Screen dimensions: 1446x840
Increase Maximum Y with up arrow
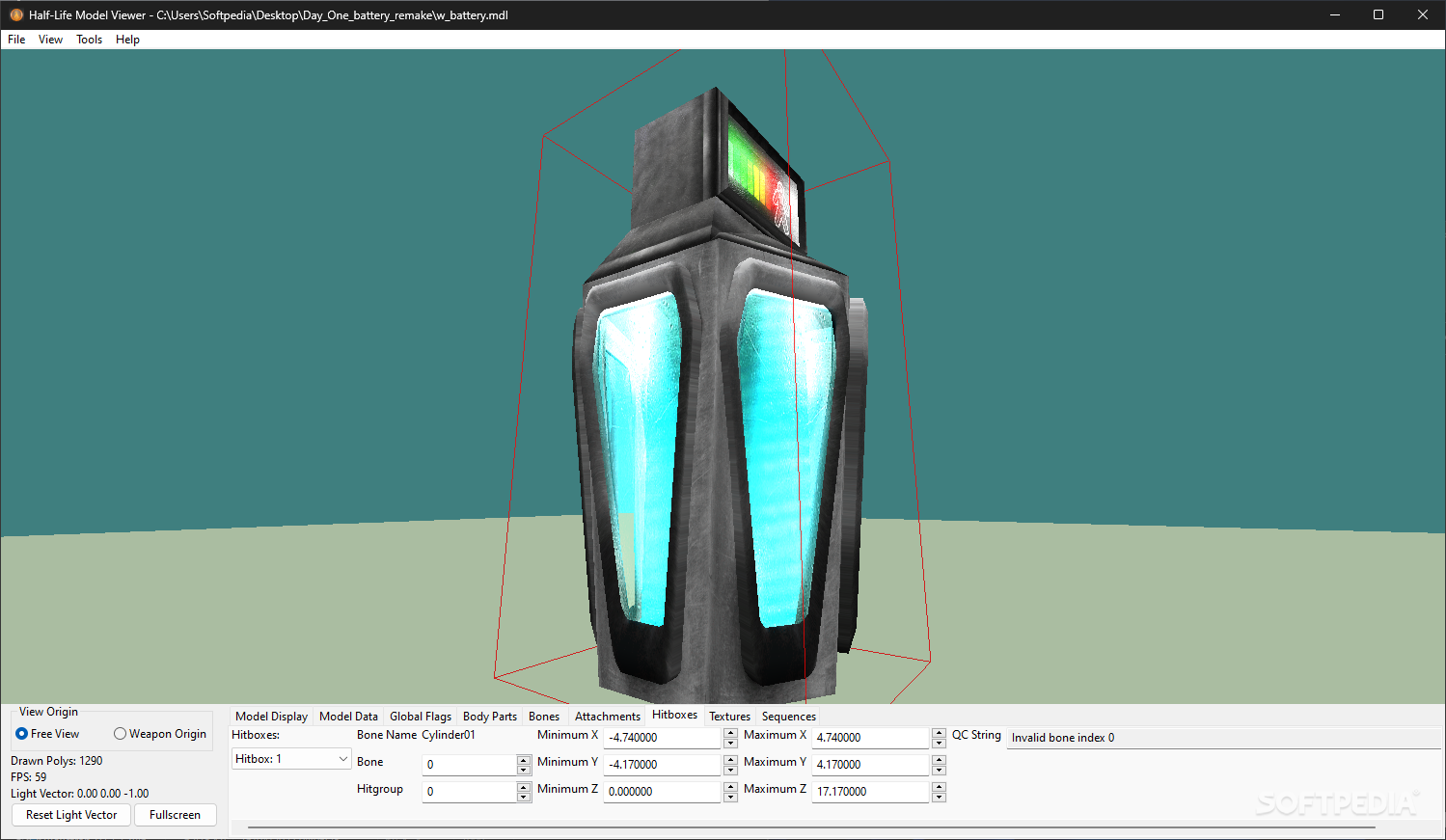click(939, 759)
